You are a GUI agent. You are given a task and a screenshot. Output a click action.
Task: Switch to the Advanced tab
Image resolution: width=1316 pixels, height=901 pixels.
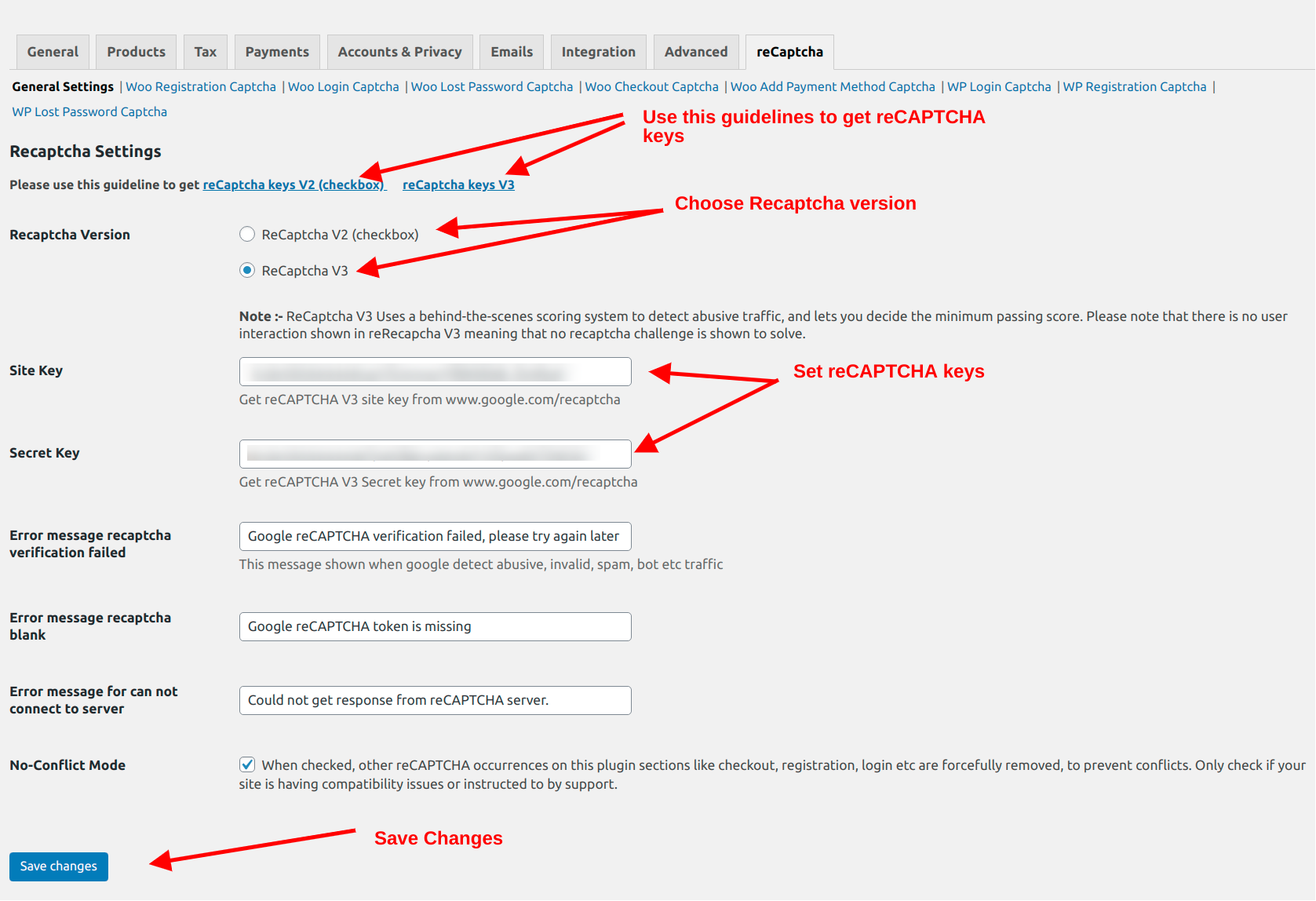point(695,51)
